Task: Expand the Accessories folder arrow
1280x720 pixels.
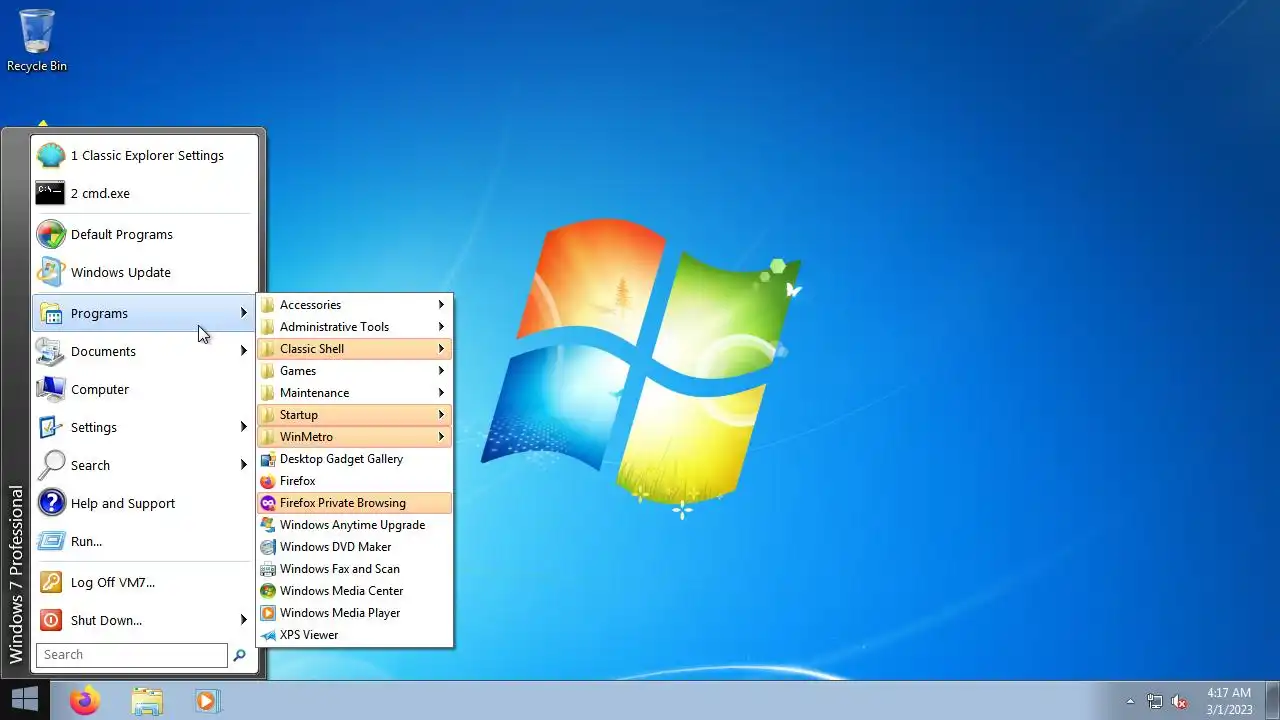Action: coord(441,305)
